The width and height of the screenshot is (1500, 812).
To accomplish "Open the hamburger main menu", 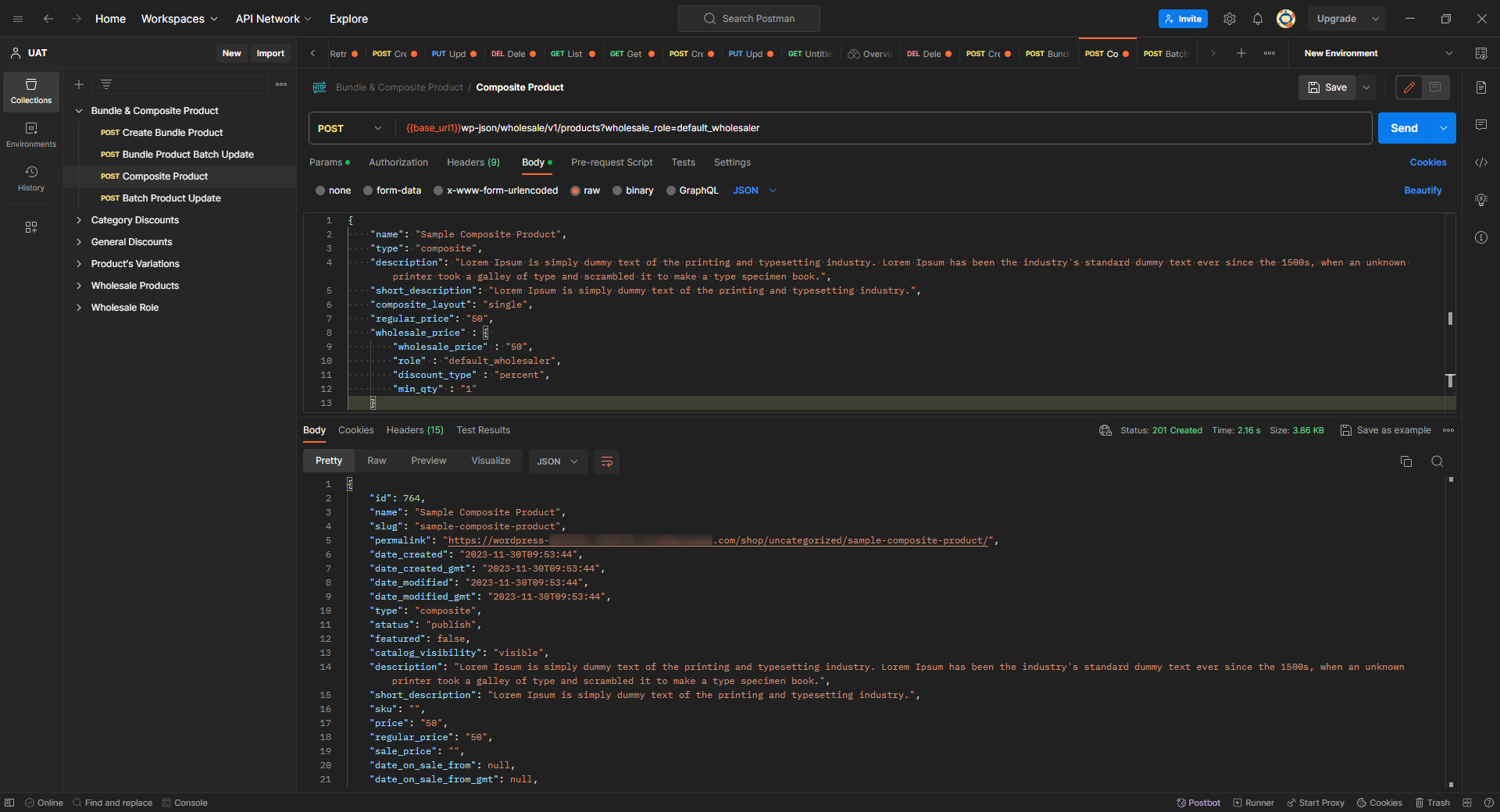I will (x=18, y=19).
